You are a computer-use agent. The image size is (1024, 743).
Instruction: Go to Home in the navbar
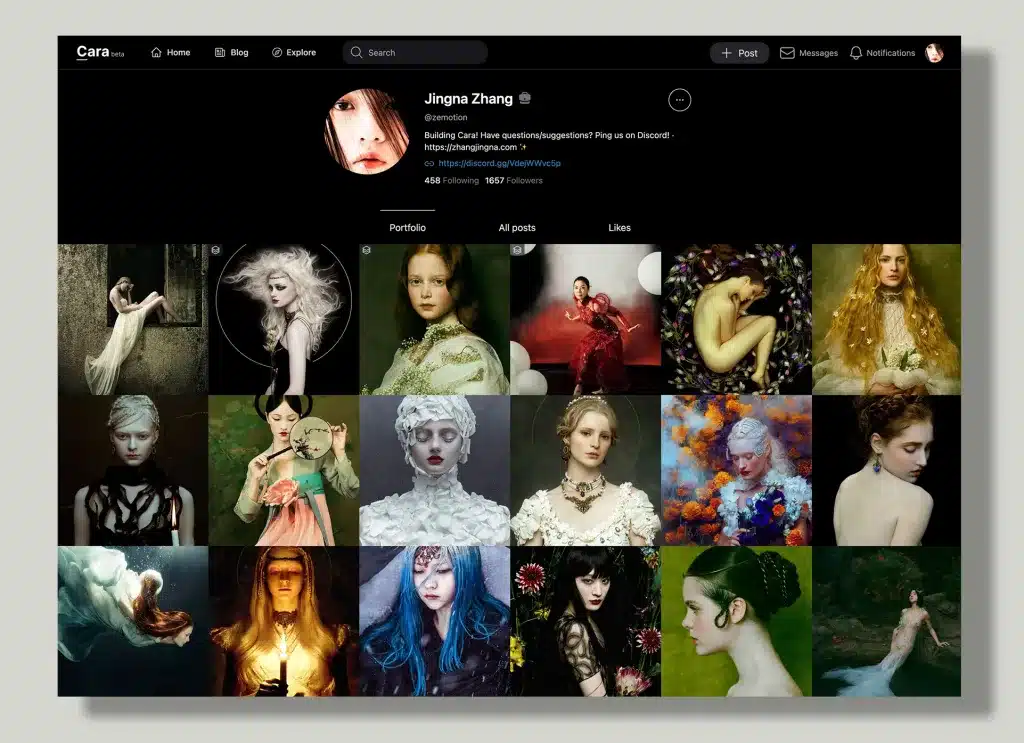tap(170, 53)
